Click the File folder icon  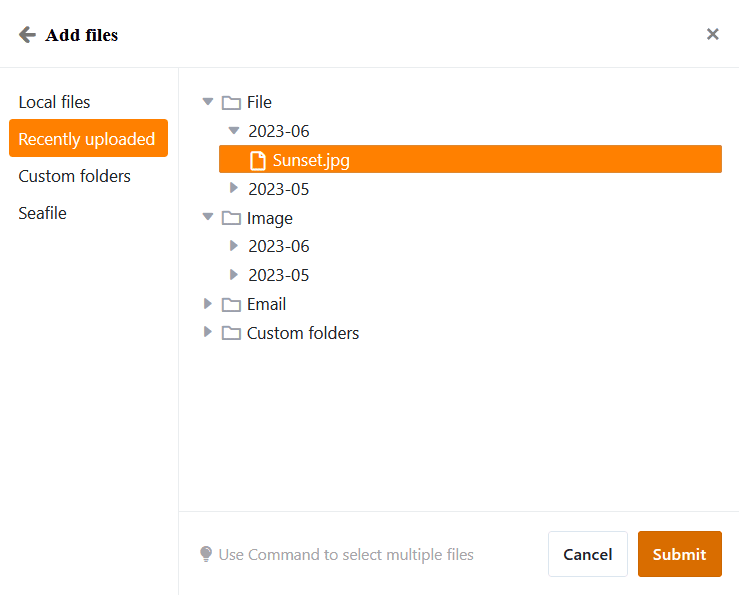(231, 102)
